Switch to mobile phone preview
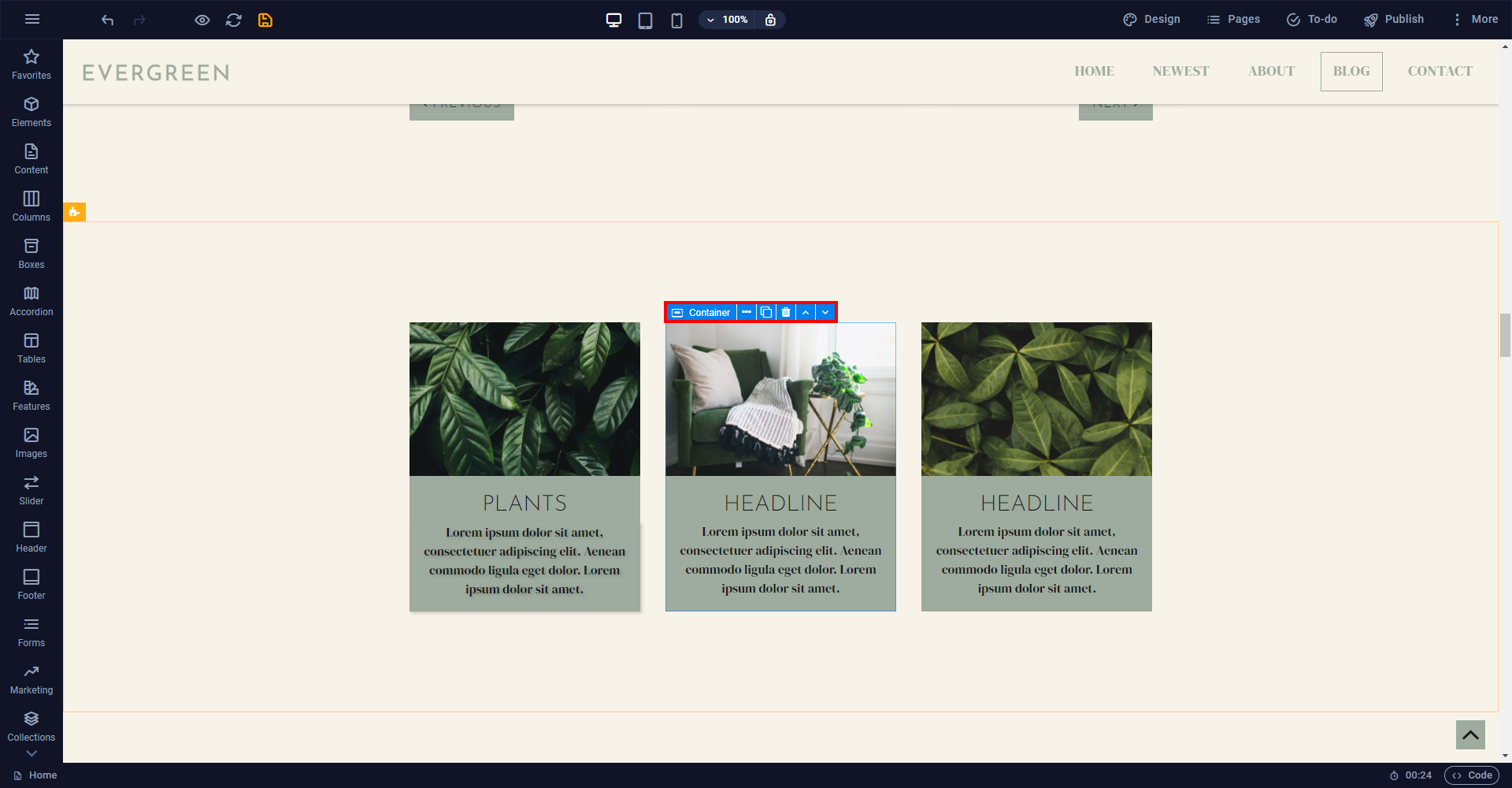The height and width of the screenshot is (788, 1512). (x=676, y=20)
